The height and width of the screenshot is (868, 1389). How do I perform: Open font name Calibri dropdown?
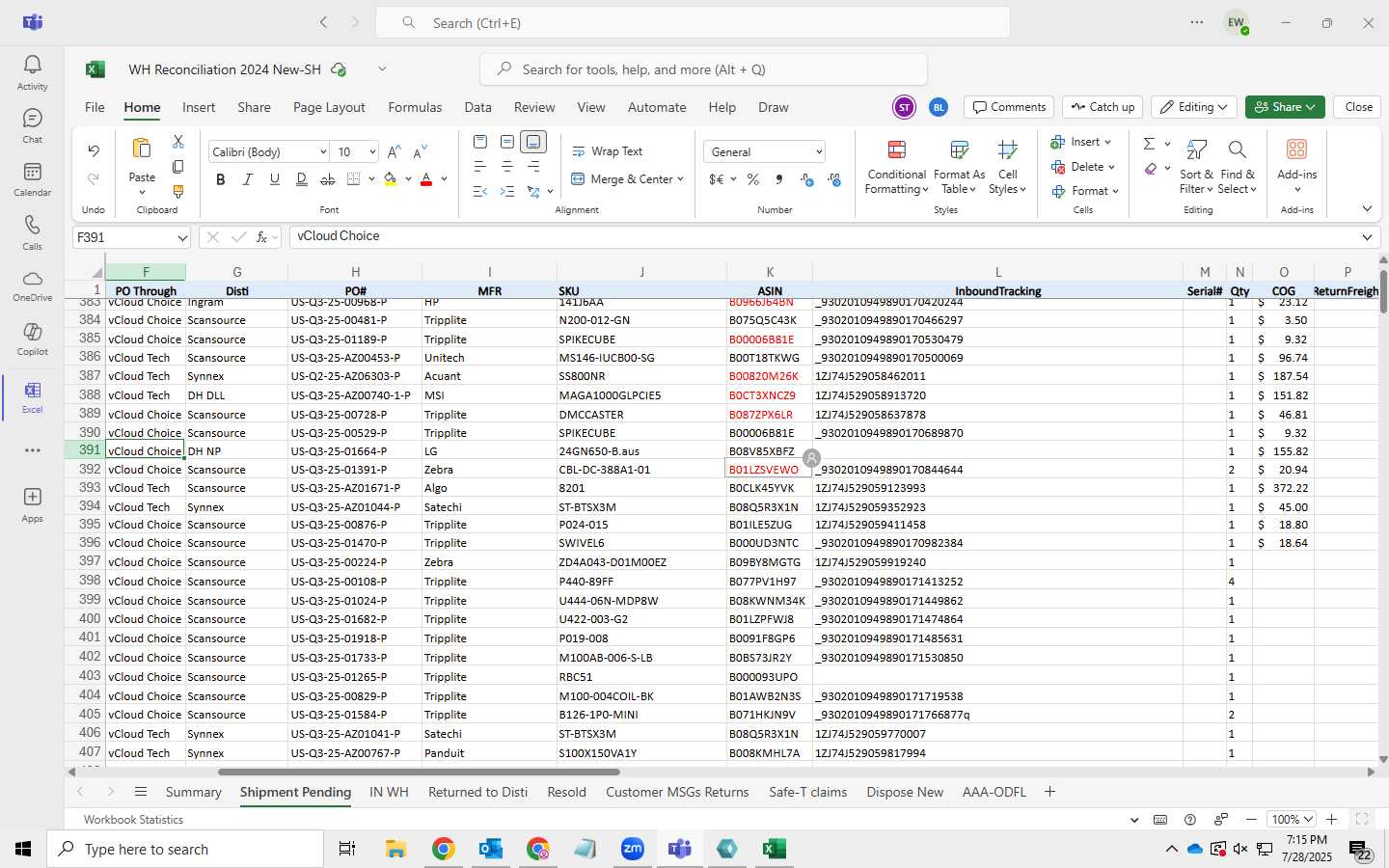pos(323,152)
